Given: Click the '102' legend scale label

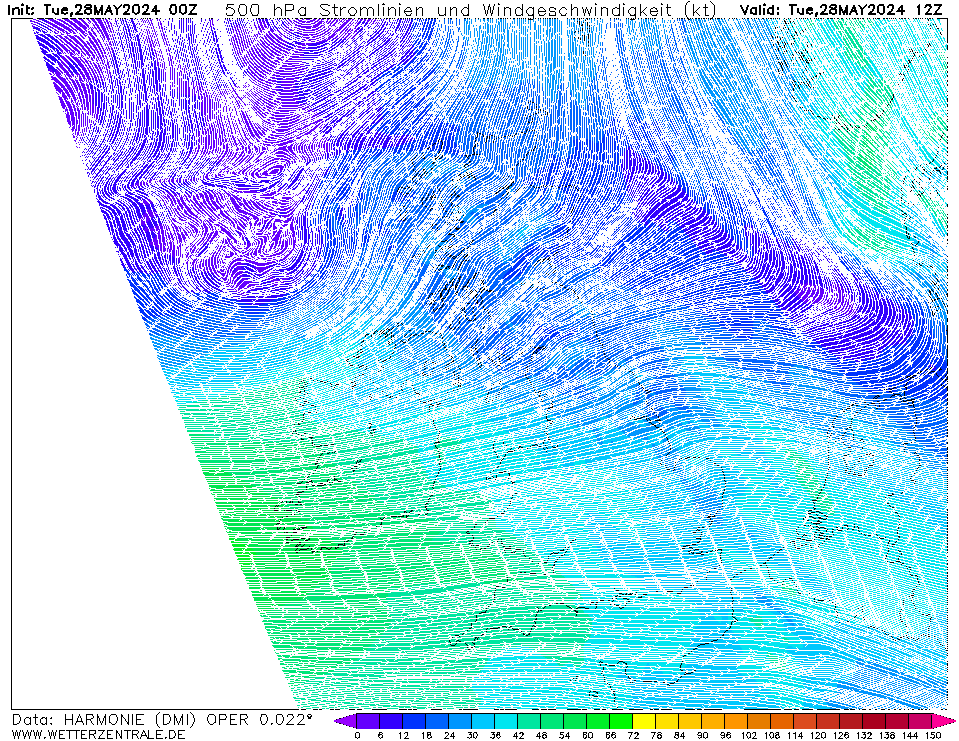Looking at the screenshot, I should [748, 735].
